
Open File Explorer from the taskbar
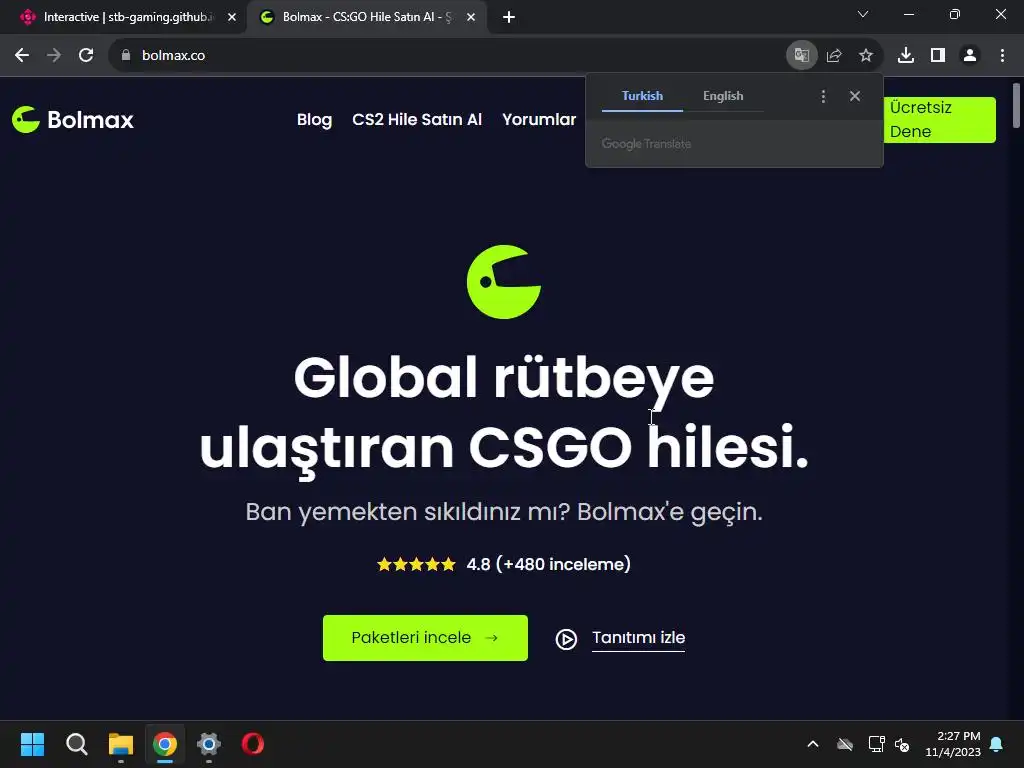pyautogui.click(x=121, y=744)
